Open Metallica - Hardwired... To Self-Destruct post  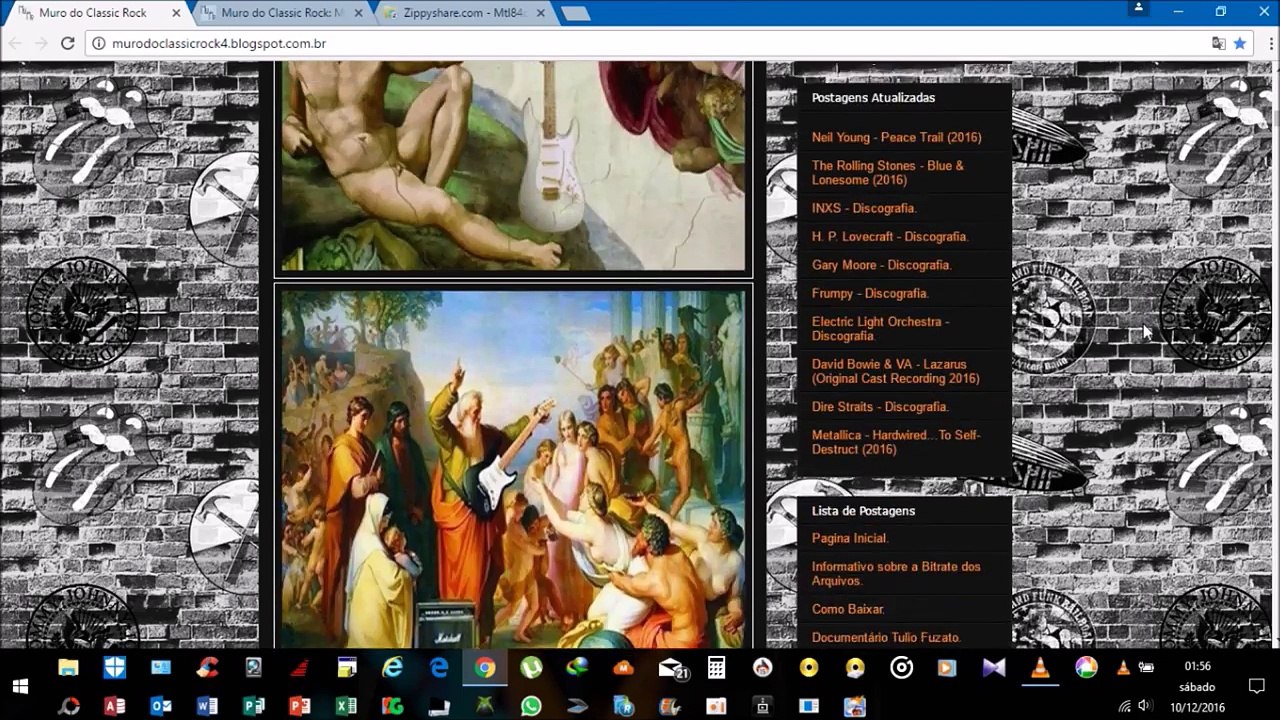pyautogui.click(x=896, y=442)
